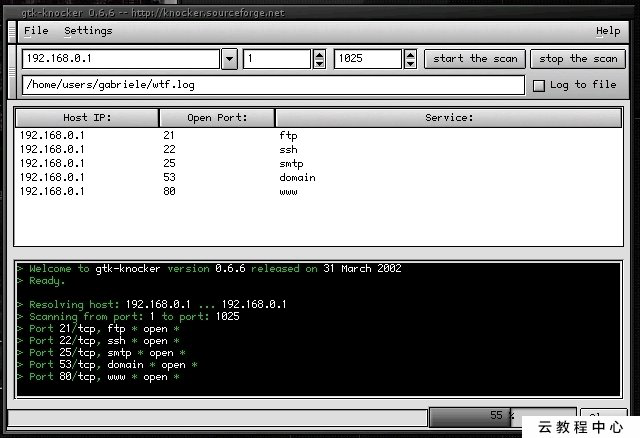Viewport: 640px width, 438px height.
Task: Enable the Log to file checkbox
Action: pos(539,86)
